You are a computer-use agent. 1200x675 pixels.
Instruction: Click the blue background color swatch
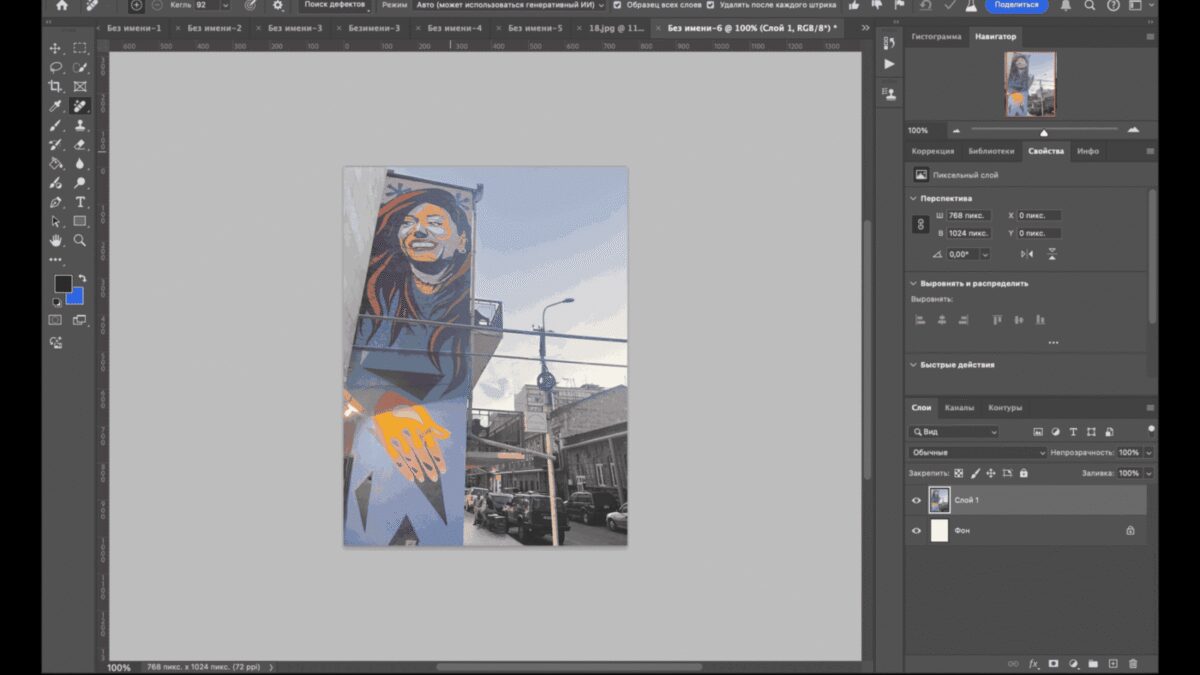[x=75, y=297]
